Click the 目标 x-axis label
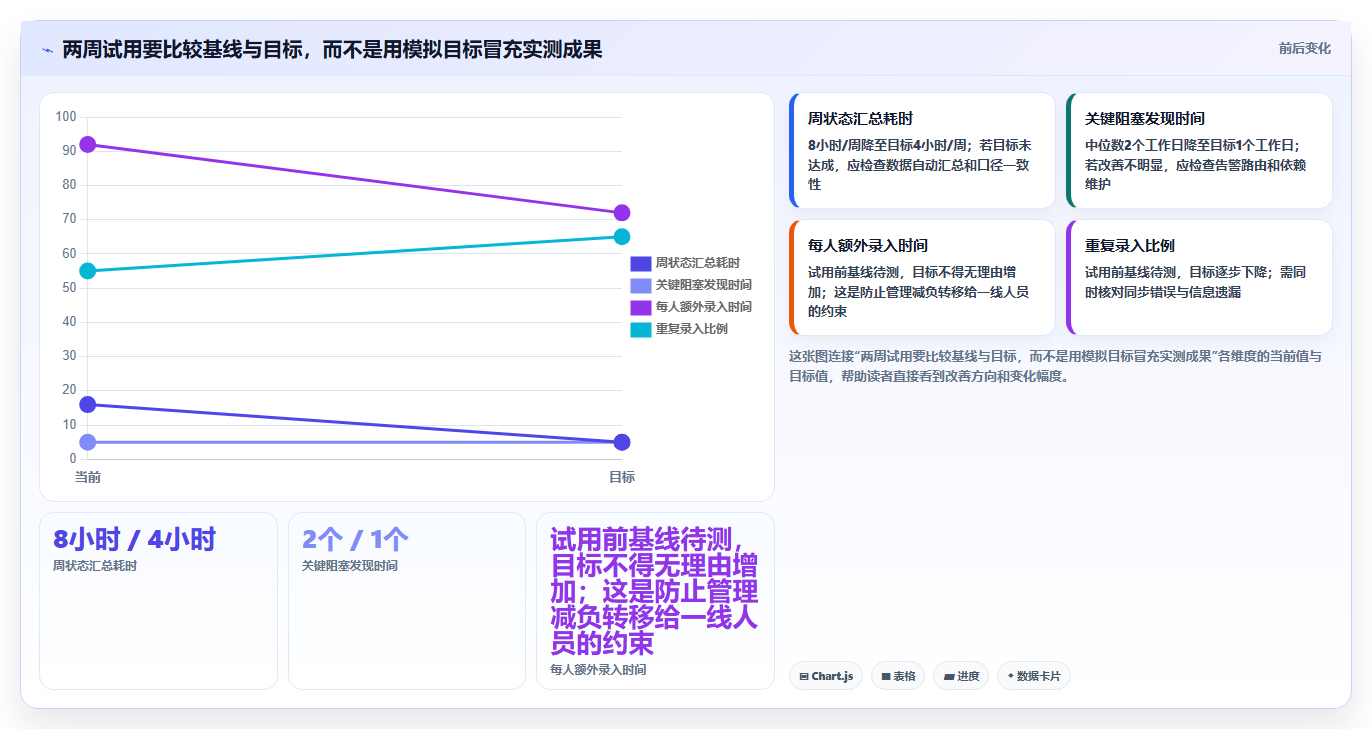Image resolution: width=1372 pixels, height=729 pixels. (x=622, y=477)
